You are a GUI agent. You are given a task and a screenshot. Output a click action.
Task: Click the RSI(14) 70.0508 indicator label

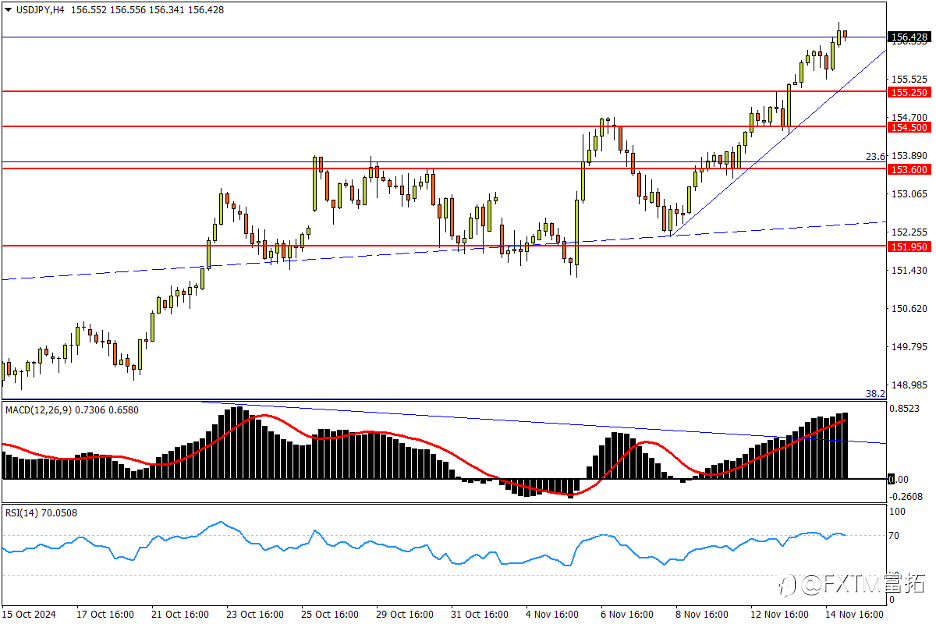(41, 513)
